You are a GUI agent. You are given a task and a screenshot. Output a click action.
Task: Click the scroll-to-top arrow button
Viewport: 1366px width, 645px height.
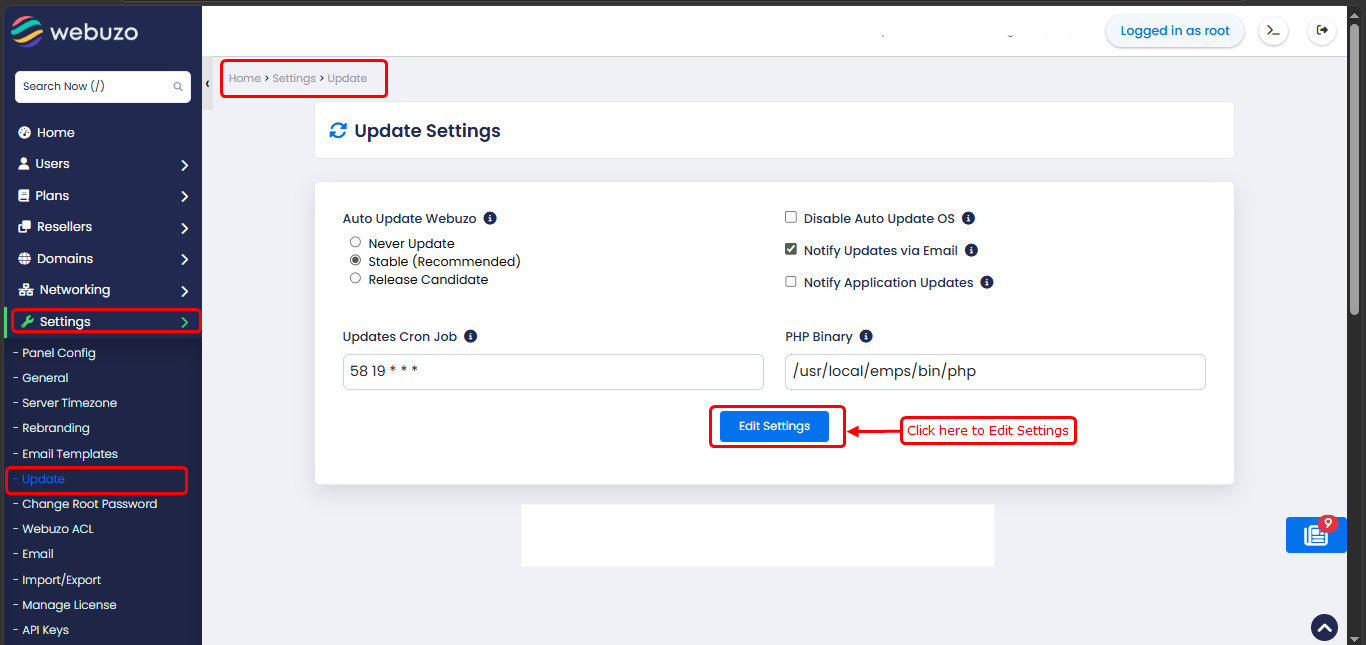(1324, 628)
